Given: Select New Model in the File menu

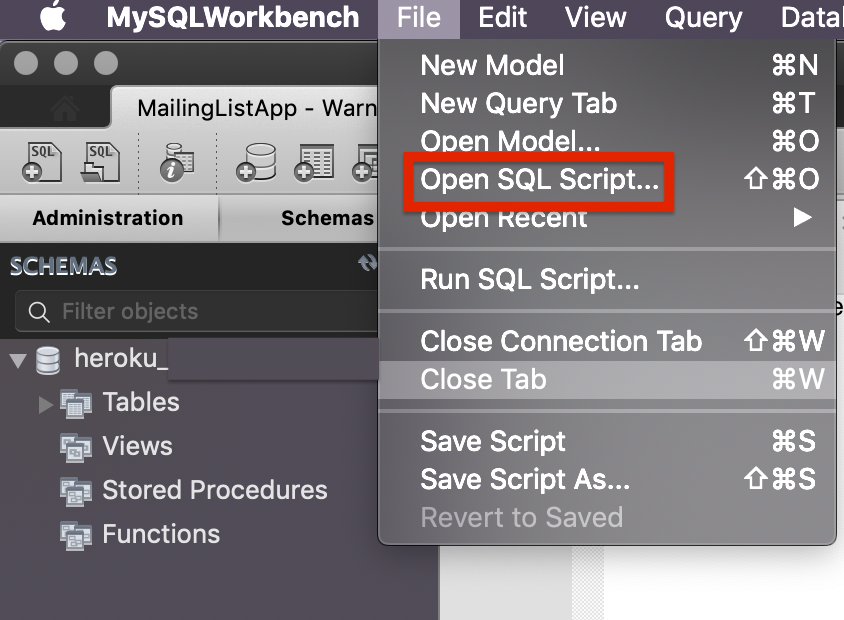Looking at the screenshot, I should (x=492, y=65).
